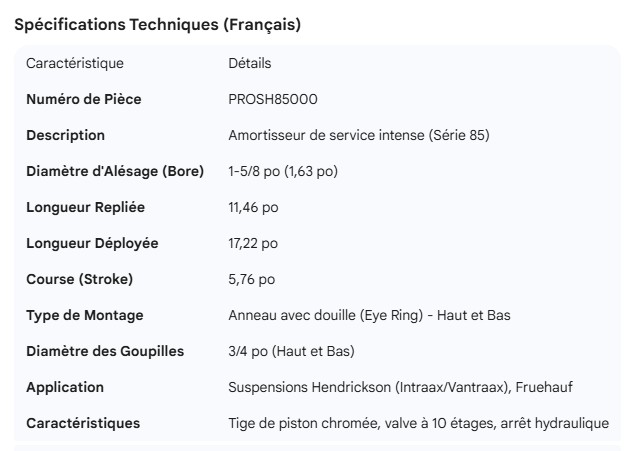Click the collapsed length value '11,46 po'

[253, 207]
